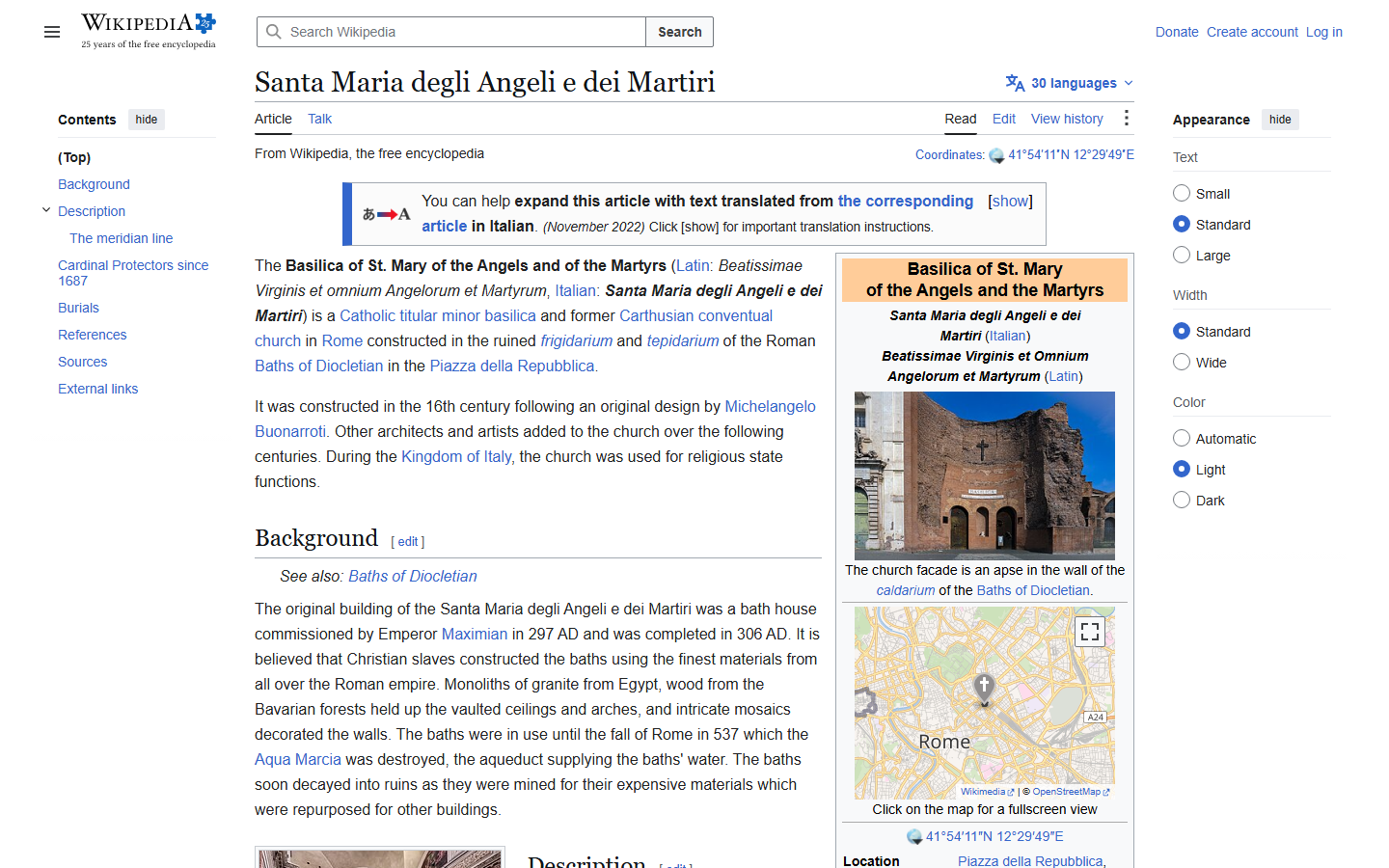Jump to External links in contents

[x=98, y=389]
